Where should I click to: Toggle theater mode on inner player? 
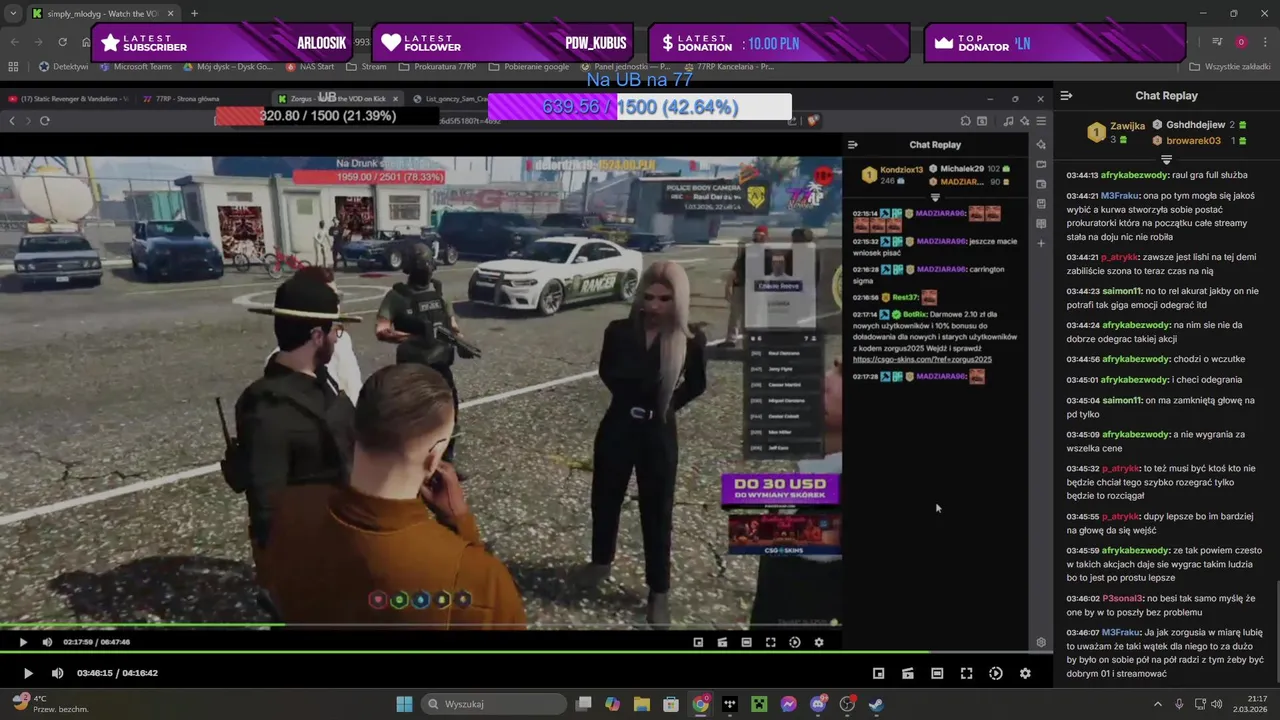746,642
